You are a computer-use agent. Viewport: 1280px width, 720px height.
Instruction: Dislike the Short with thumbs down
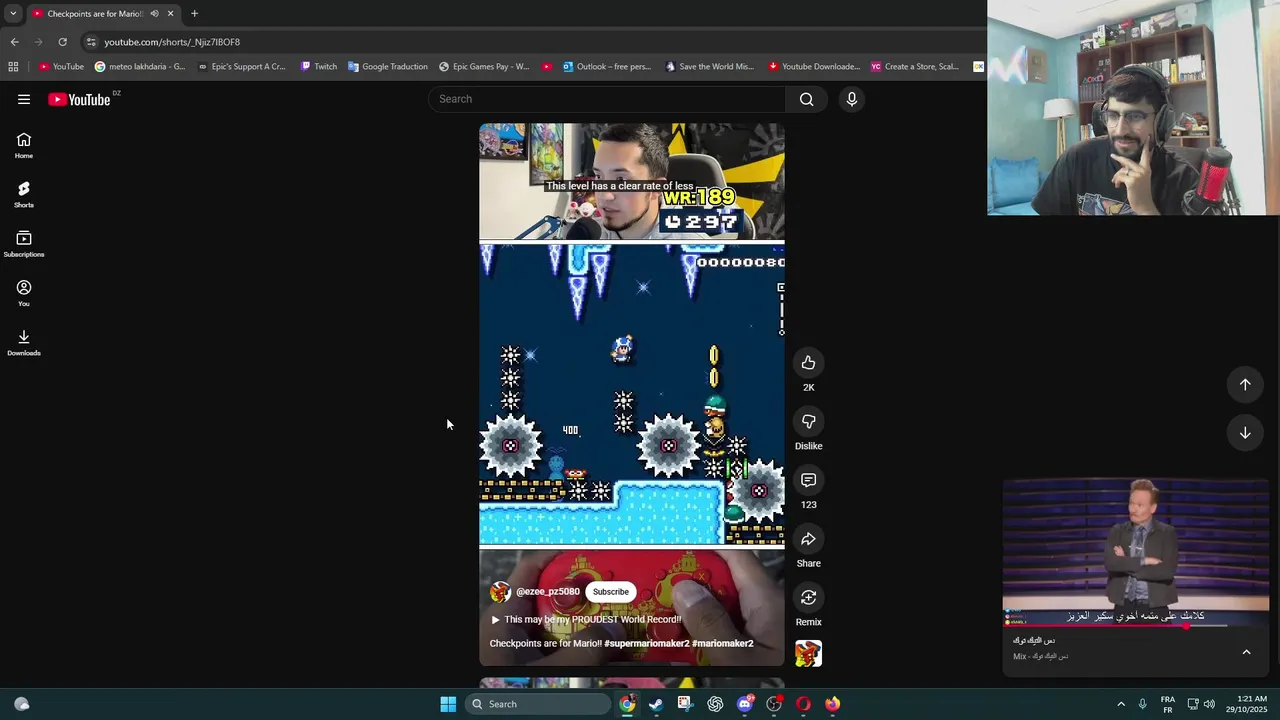808,422
